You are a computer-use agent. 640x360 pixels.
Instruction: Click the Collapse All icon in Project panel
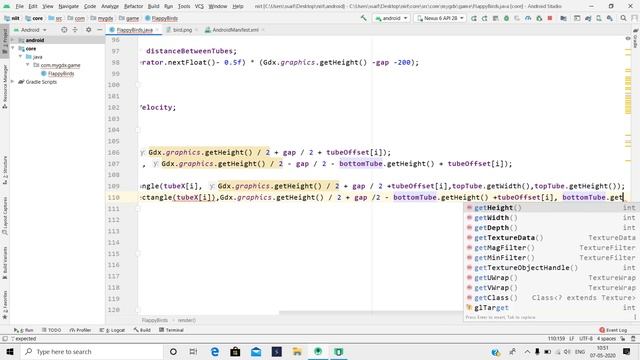tap(75, 30)
